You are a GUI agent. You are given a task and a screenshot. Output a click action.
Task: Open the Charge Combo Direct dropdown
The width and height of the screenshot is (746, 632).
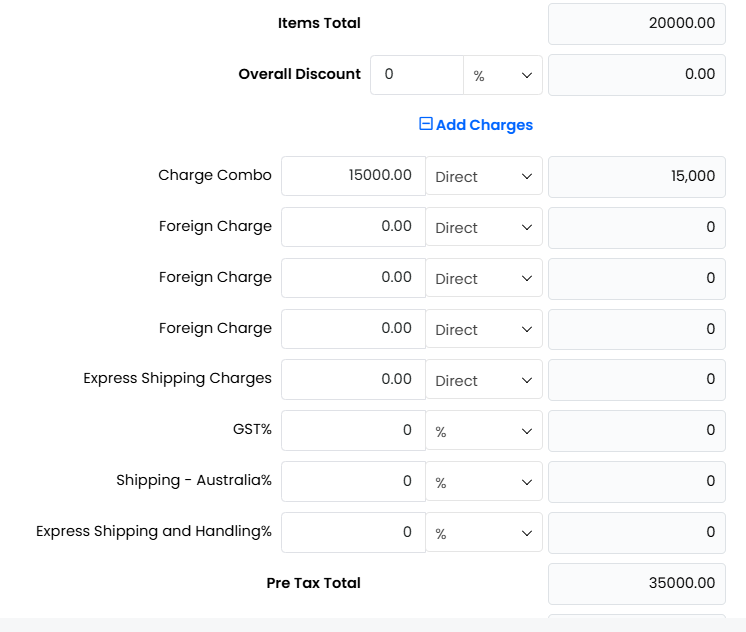(x=484, y=176)
